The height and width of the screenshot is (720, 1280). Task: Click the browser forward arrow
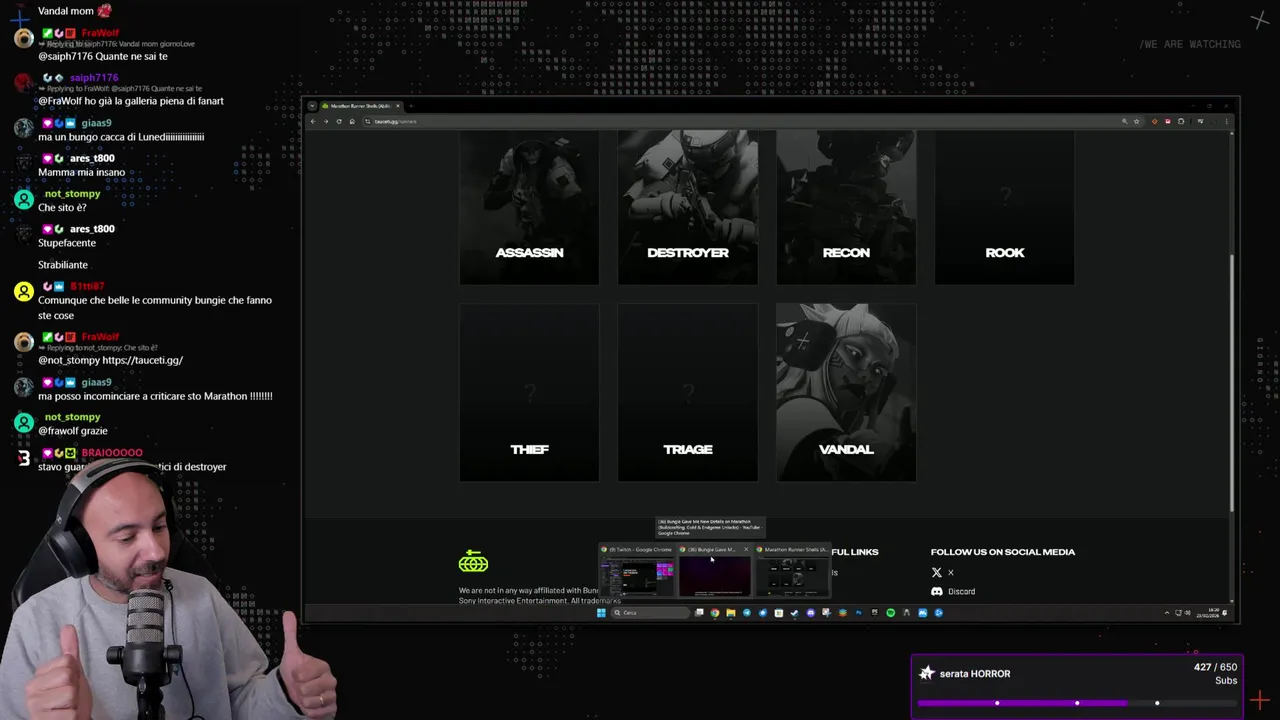point(326,121)
